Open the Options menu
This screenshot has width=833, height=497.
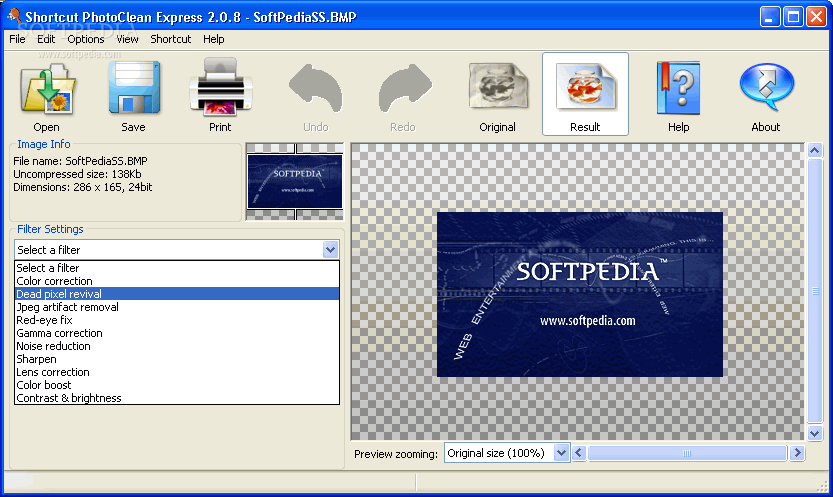click(86, 39)
